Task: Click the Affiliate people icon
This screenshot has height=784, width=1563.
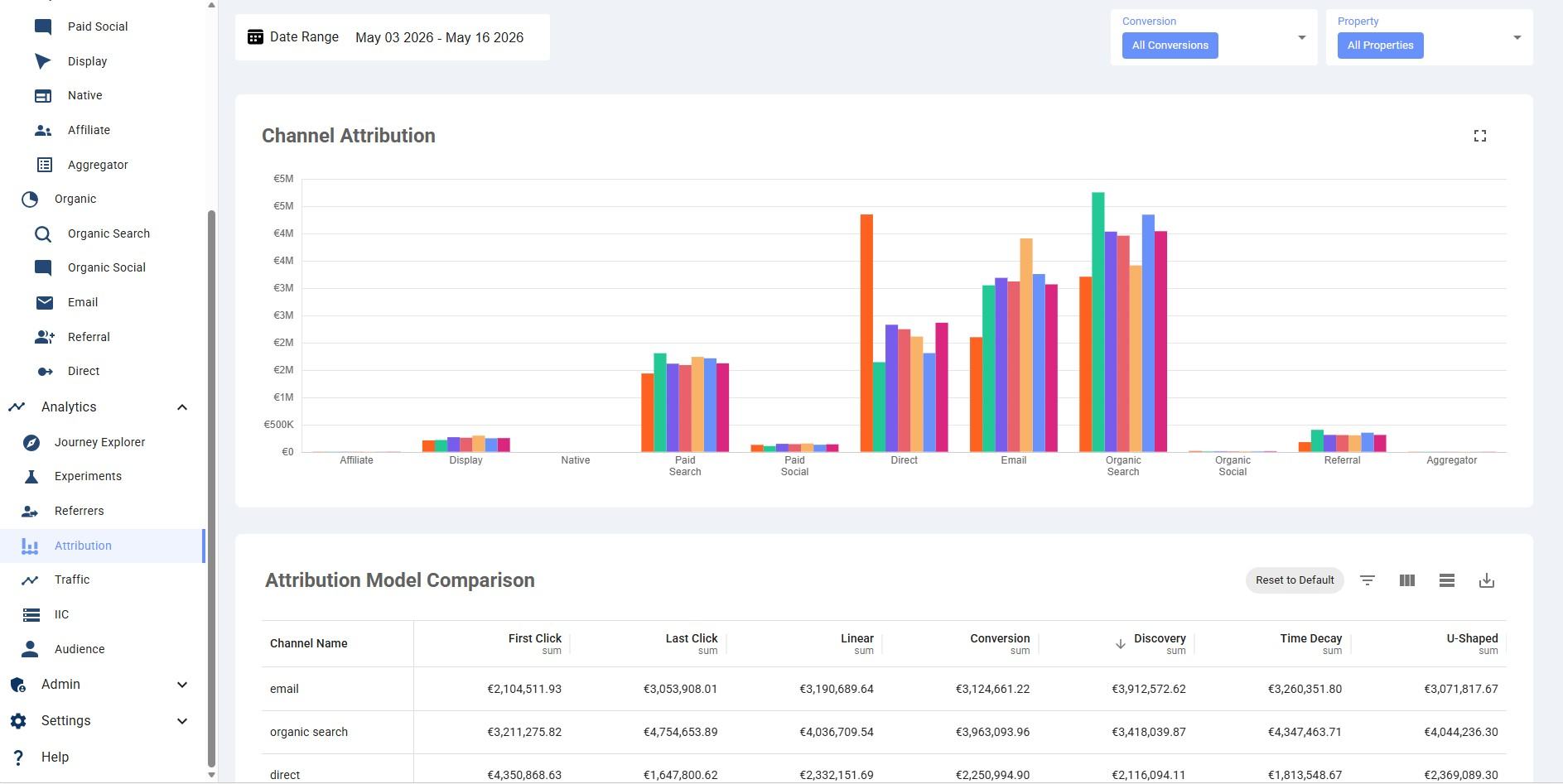Action: point(43,130)
